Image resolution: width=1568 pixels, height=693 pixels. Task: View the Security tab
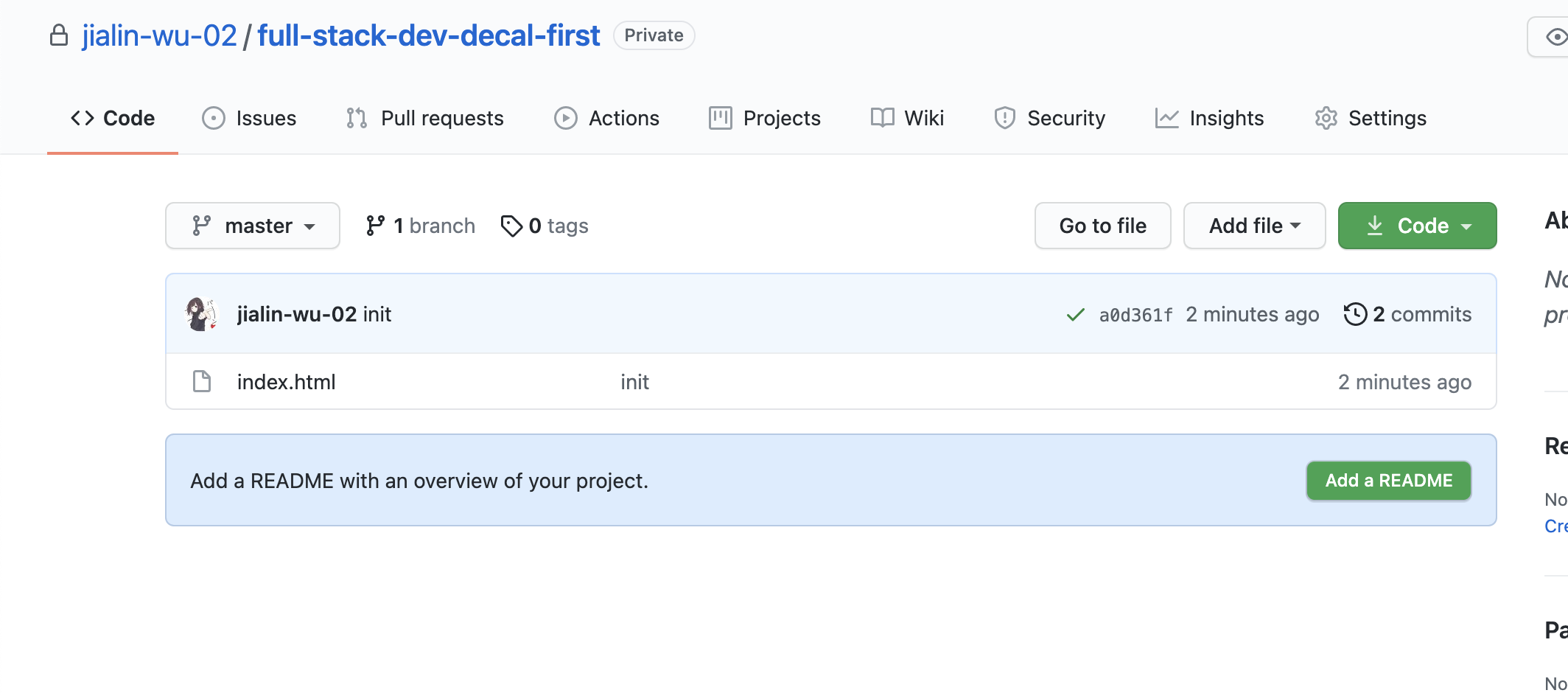[1049, 118]
